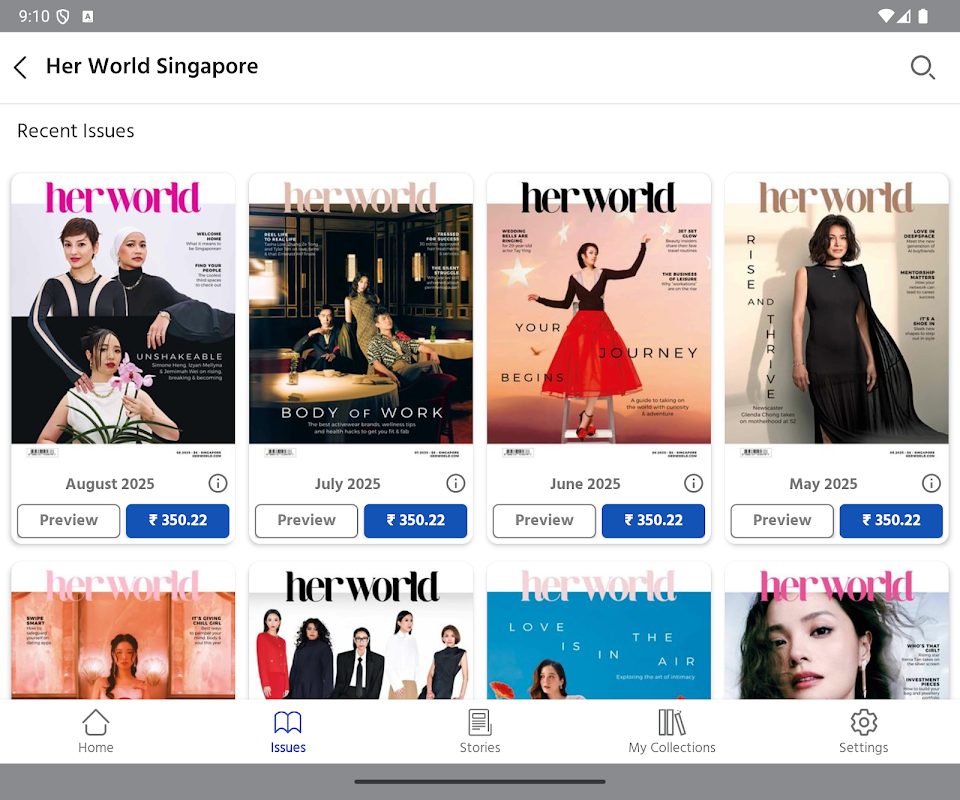The width and height of the screenshot is (960, 800).
Task: Show info for August 2025 issue
Action: click(x=217, y=484)
